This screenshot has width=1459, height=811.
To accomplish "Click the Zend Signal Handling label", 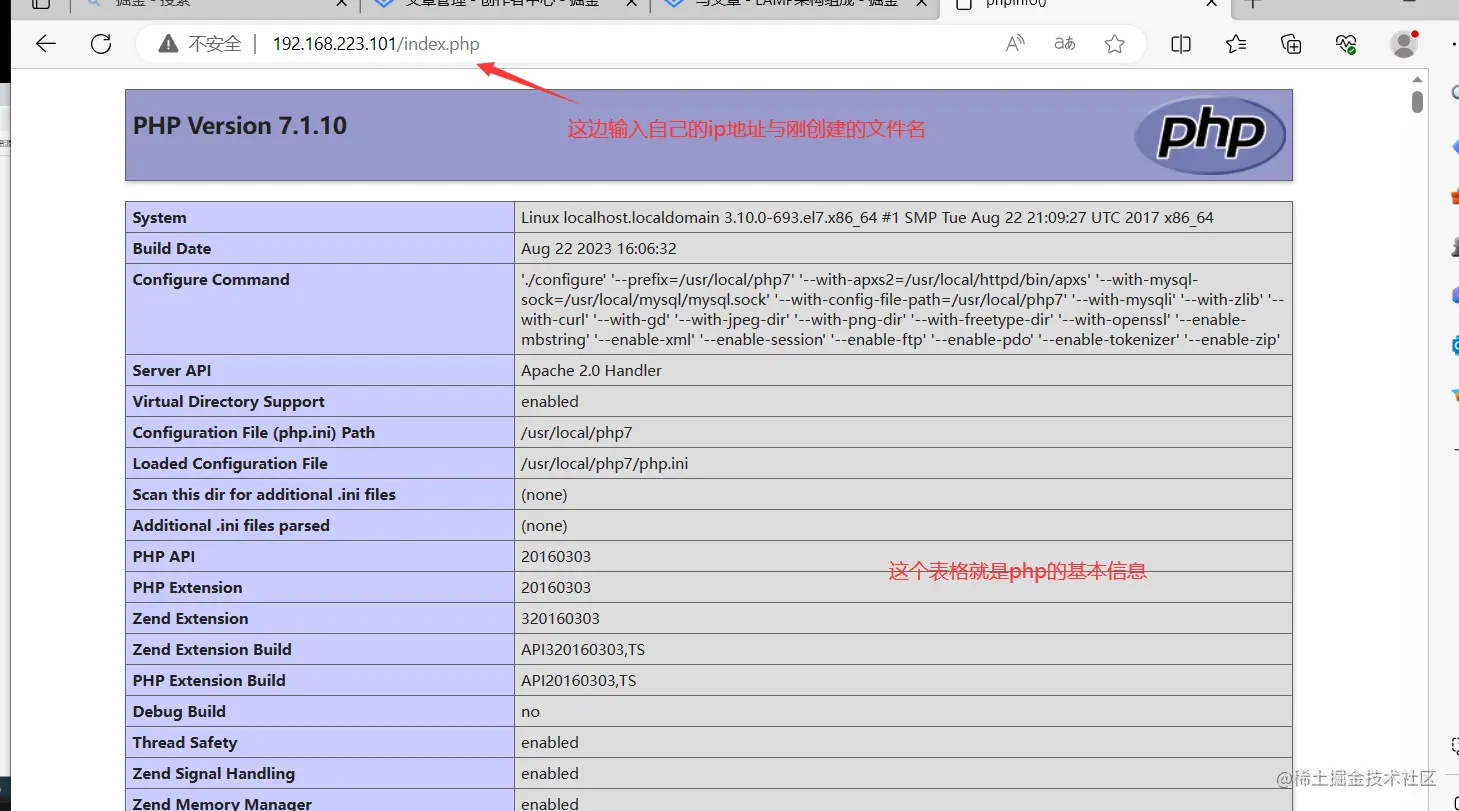I will pos(214,774).
